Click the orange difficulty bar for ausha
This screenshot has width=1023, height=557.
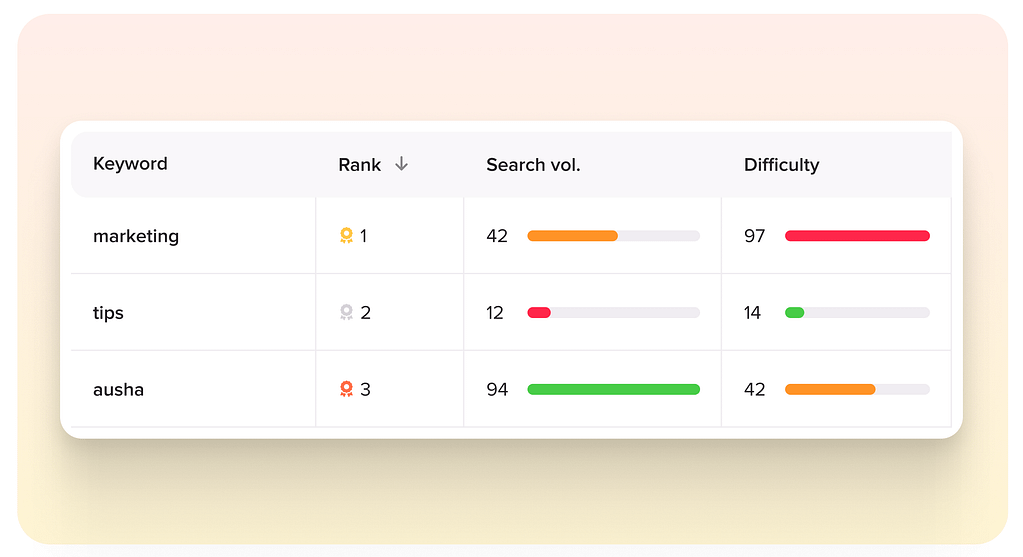coord(830,389)
